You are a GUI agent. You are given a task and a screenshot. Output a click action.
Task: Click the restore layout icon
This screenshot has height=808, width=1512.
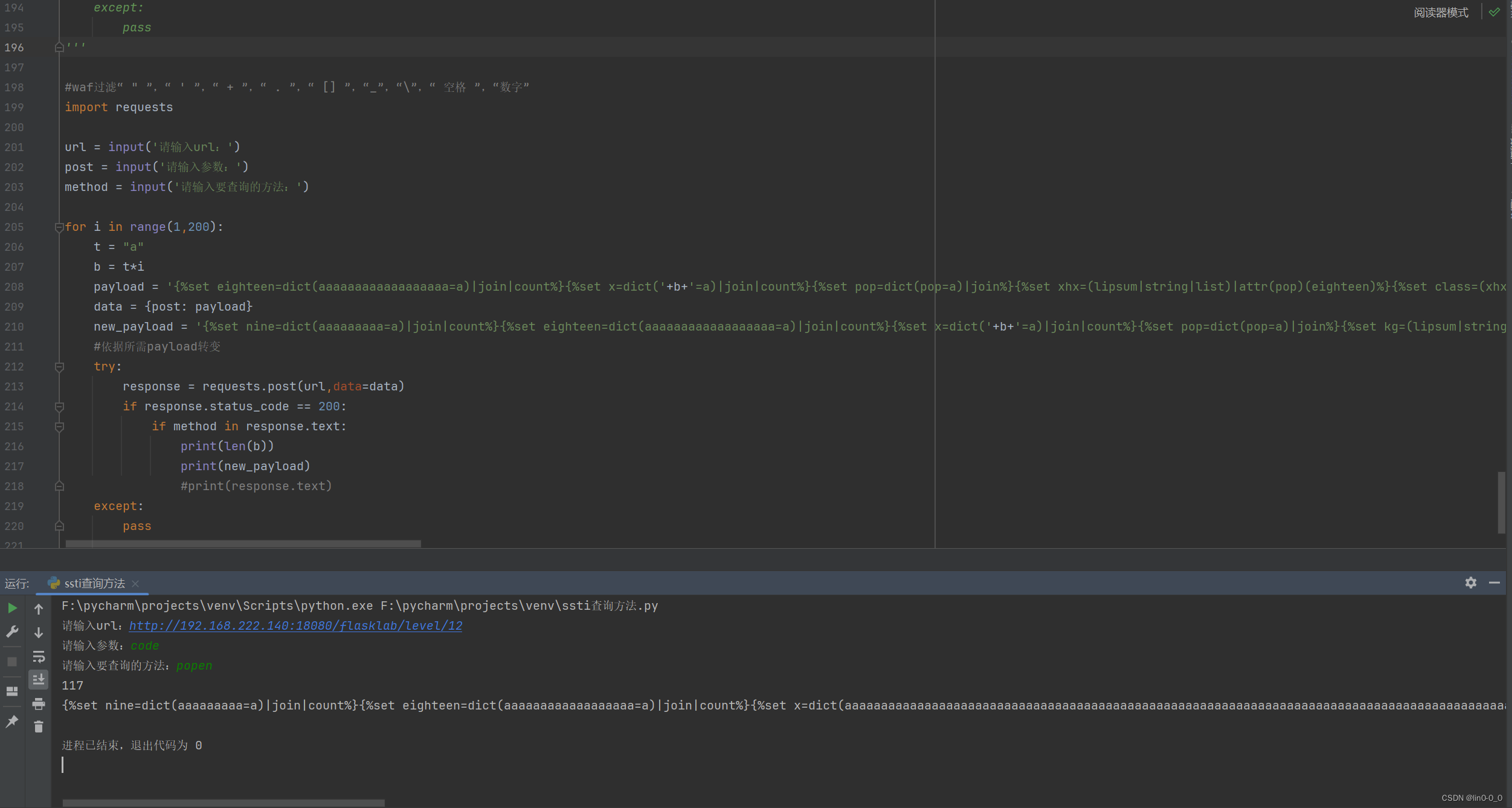(12, 691)
